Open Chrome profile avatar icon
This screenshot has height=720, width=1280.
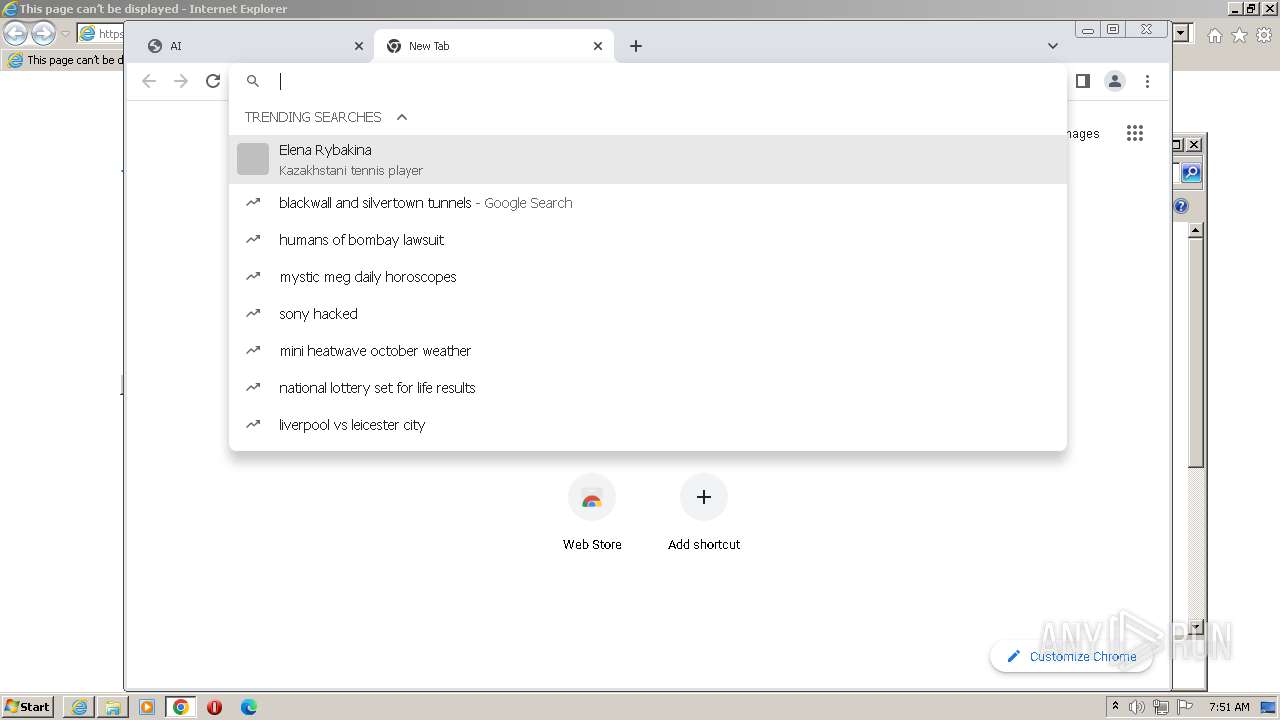[x=1115, y=81]
